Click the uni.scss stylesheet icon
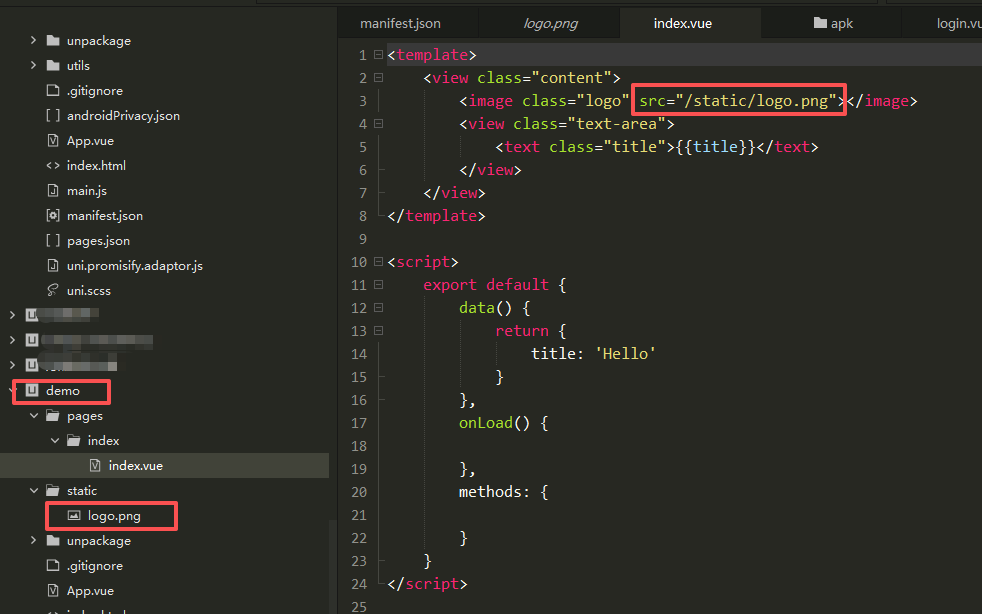The height and width of the screenshot is (614, 982). 53,291
